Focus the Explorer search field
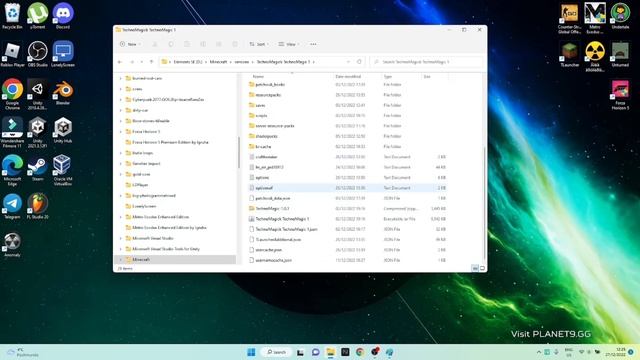This screenshot has width=640, height=360. tap(426, 62)
